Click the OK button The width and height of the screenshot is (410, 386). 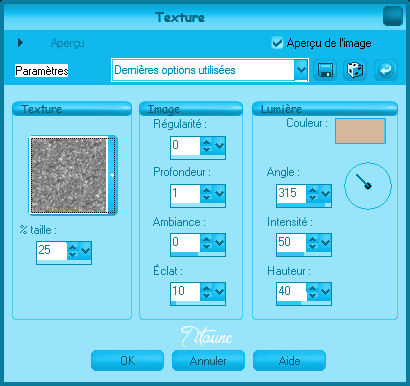[127, 360]
